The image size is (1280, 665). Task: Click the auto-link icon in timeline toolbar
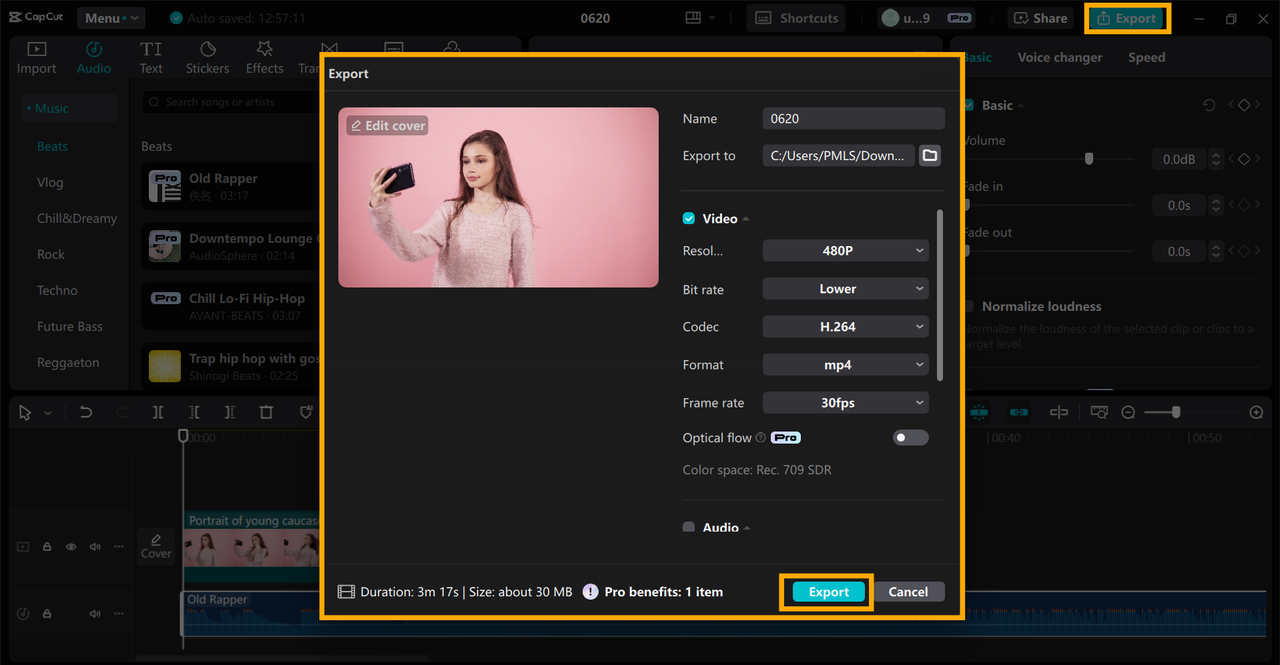1019,411
